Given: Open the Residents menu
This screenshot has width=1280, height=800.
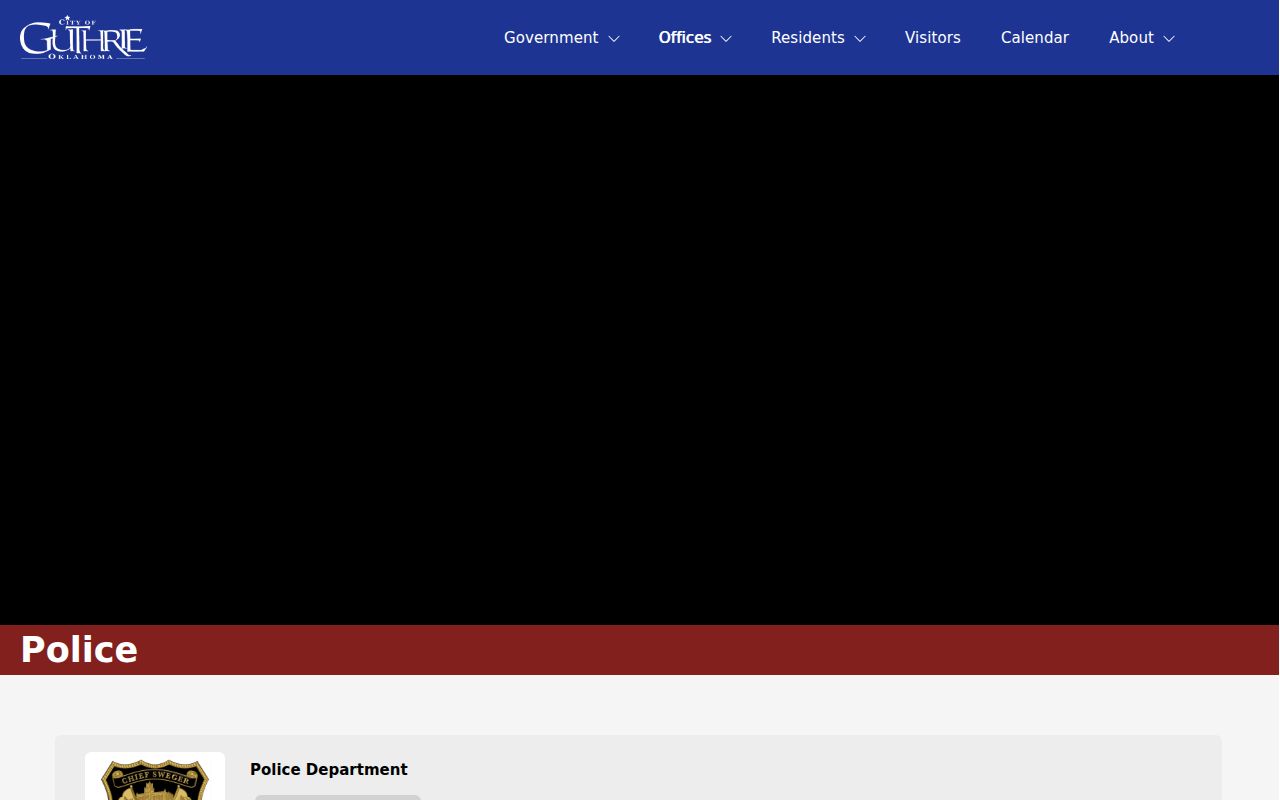Looking at the screenshot, I should (x=808, y=38).
